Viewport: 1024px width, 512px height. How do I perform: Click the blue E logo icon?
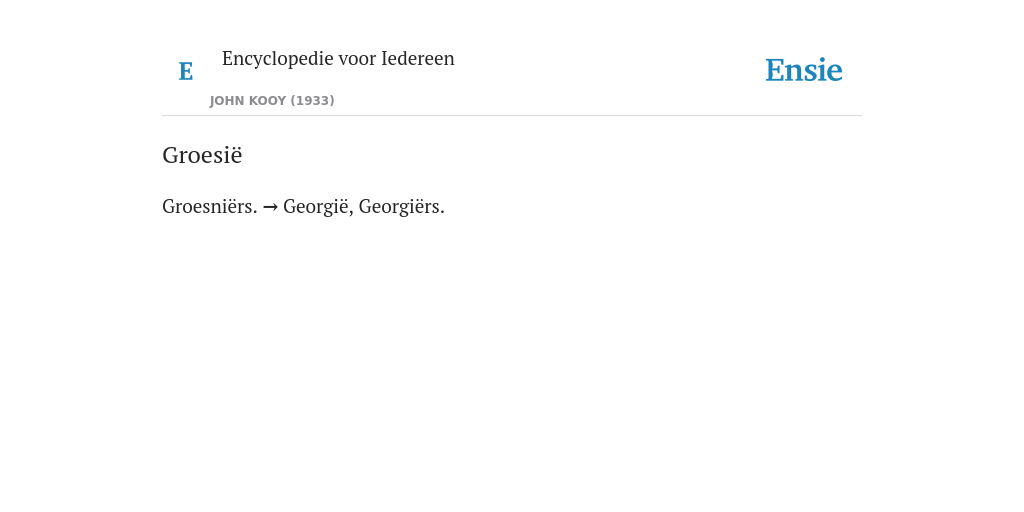click(185, 71)
